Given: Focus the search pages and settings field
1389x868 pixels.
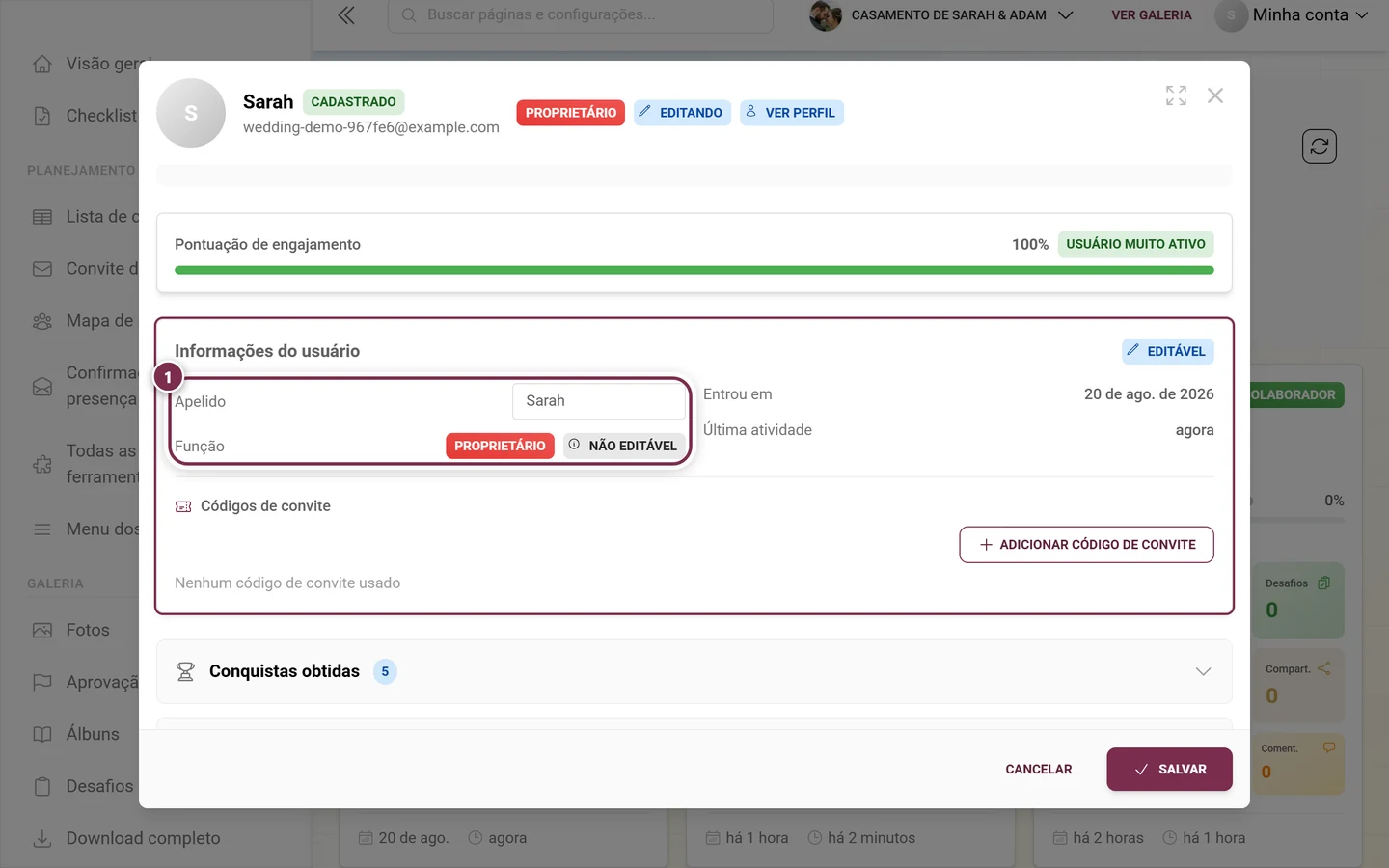Looking at the screenshot, I should tap(581, 15).
